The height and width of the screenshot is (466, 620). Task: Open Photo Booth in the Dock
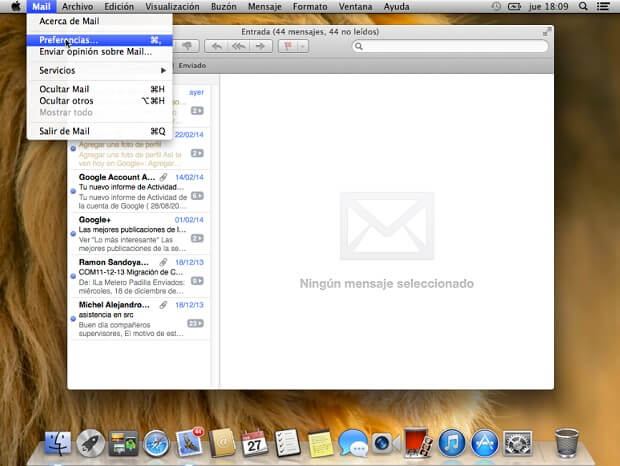tap(418, 443)
